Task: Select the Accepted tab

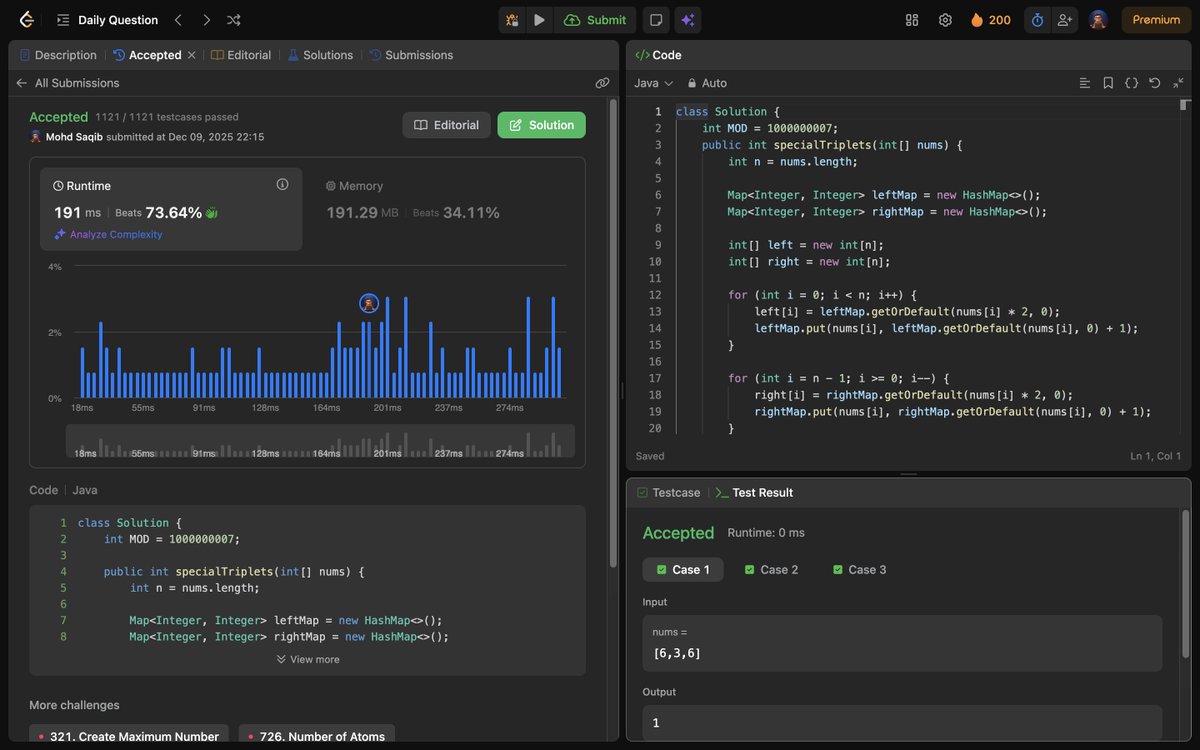Action: [x=148, y=55]
